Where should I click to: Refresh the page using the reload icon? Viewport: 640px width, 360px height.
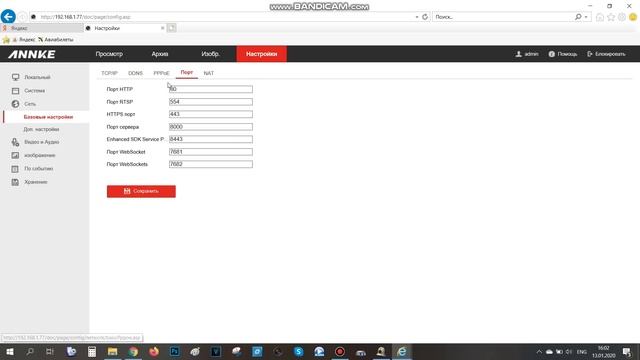pos(425,17)
